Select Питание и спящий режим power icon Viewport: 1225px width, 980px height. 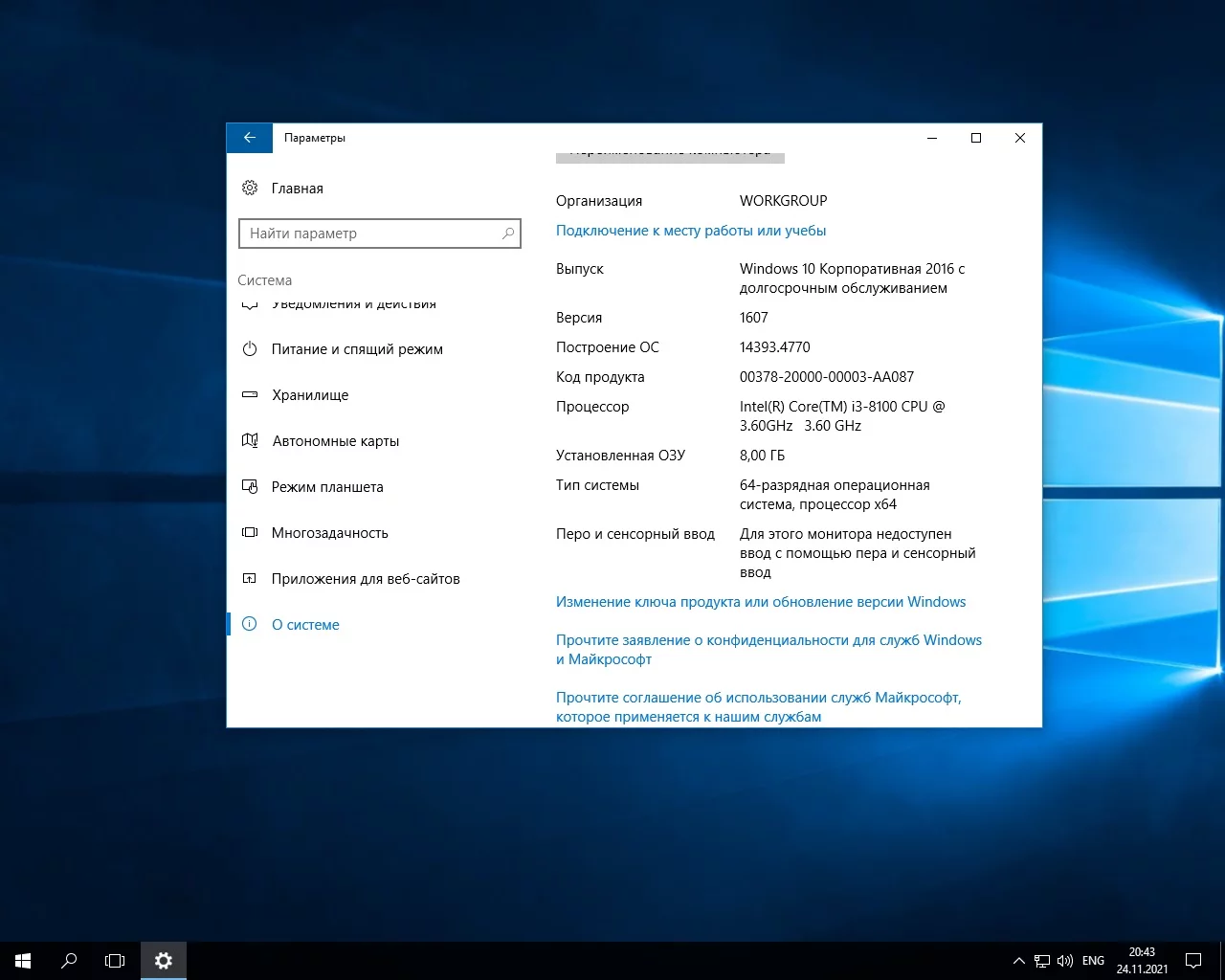[x=250, y=349]
